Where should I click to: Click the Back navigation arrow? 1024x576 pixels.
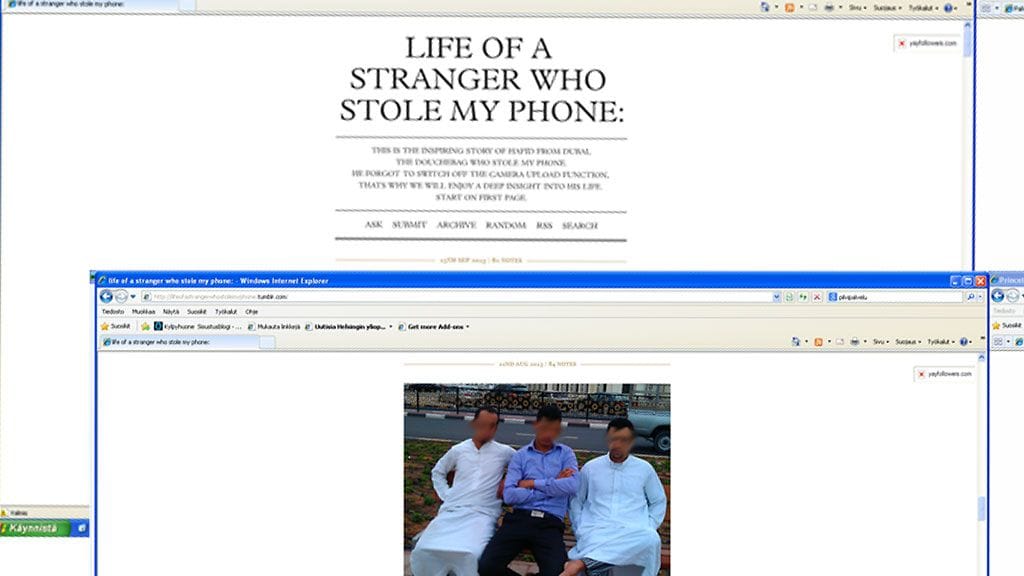(x=104, y=297)
